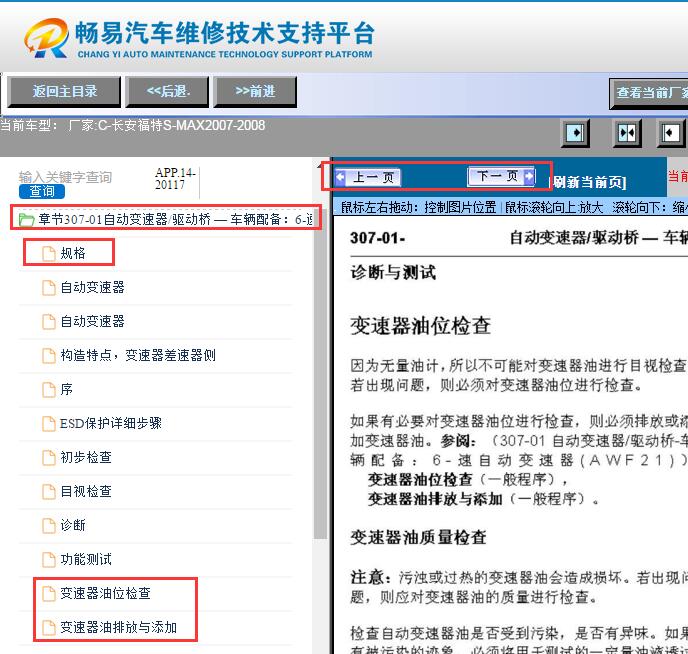Open the 诊断 tree item
Image resolution: width=688 pixels, height=654 pixels.
tap(72, 525)
